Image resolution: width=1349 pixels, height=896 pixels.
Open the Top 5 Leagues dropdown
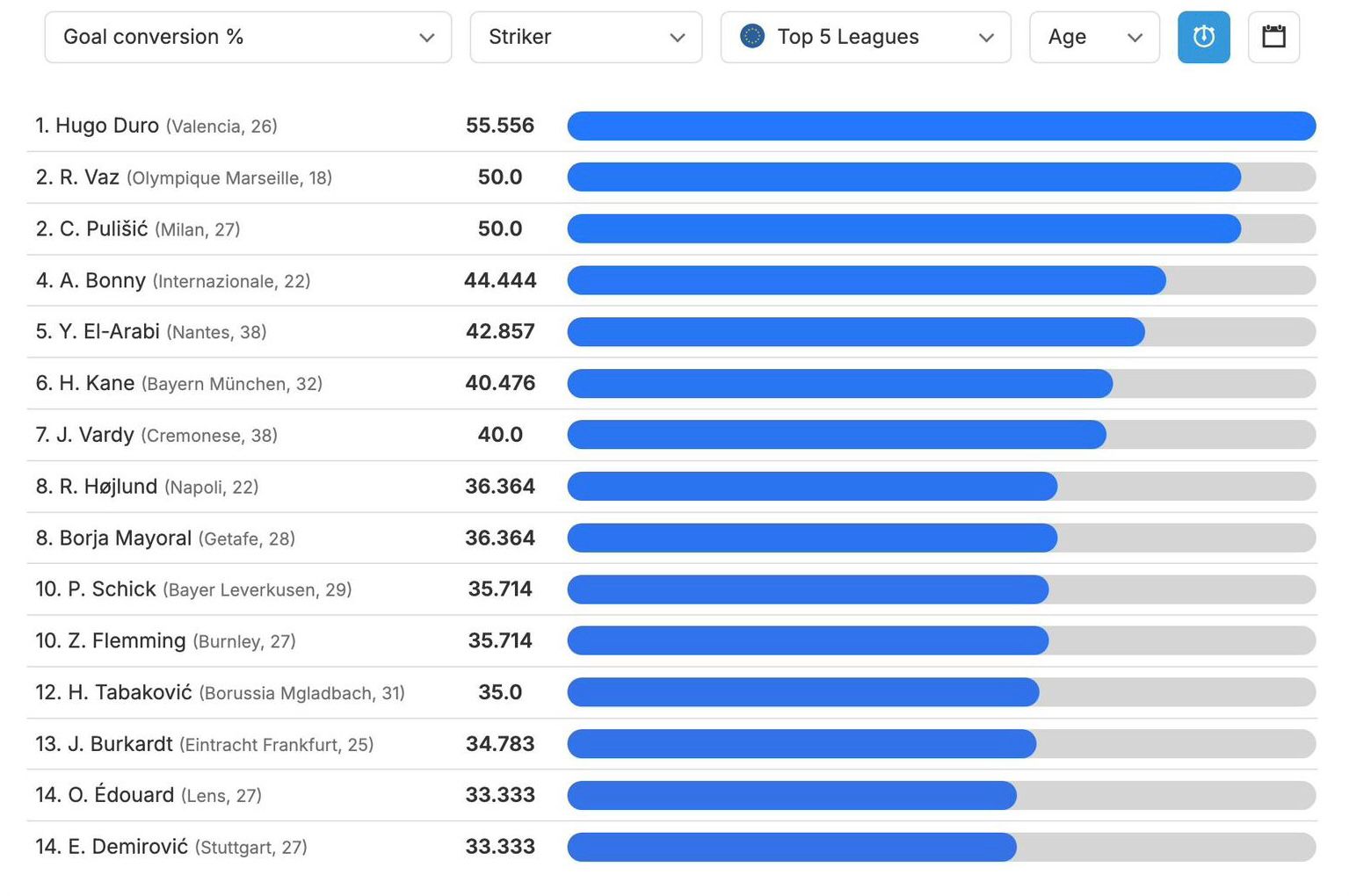coord(865,37)
